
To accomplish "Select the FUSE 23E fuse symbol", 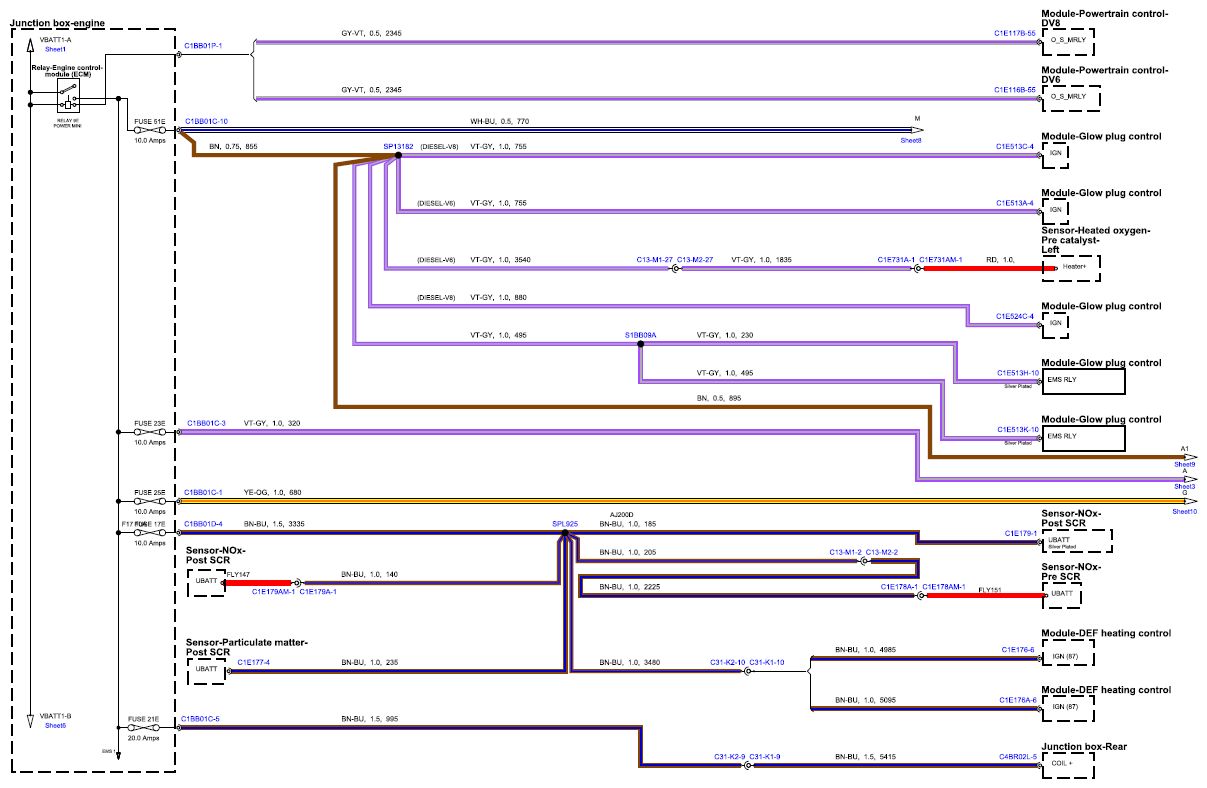I will point(148,432).
